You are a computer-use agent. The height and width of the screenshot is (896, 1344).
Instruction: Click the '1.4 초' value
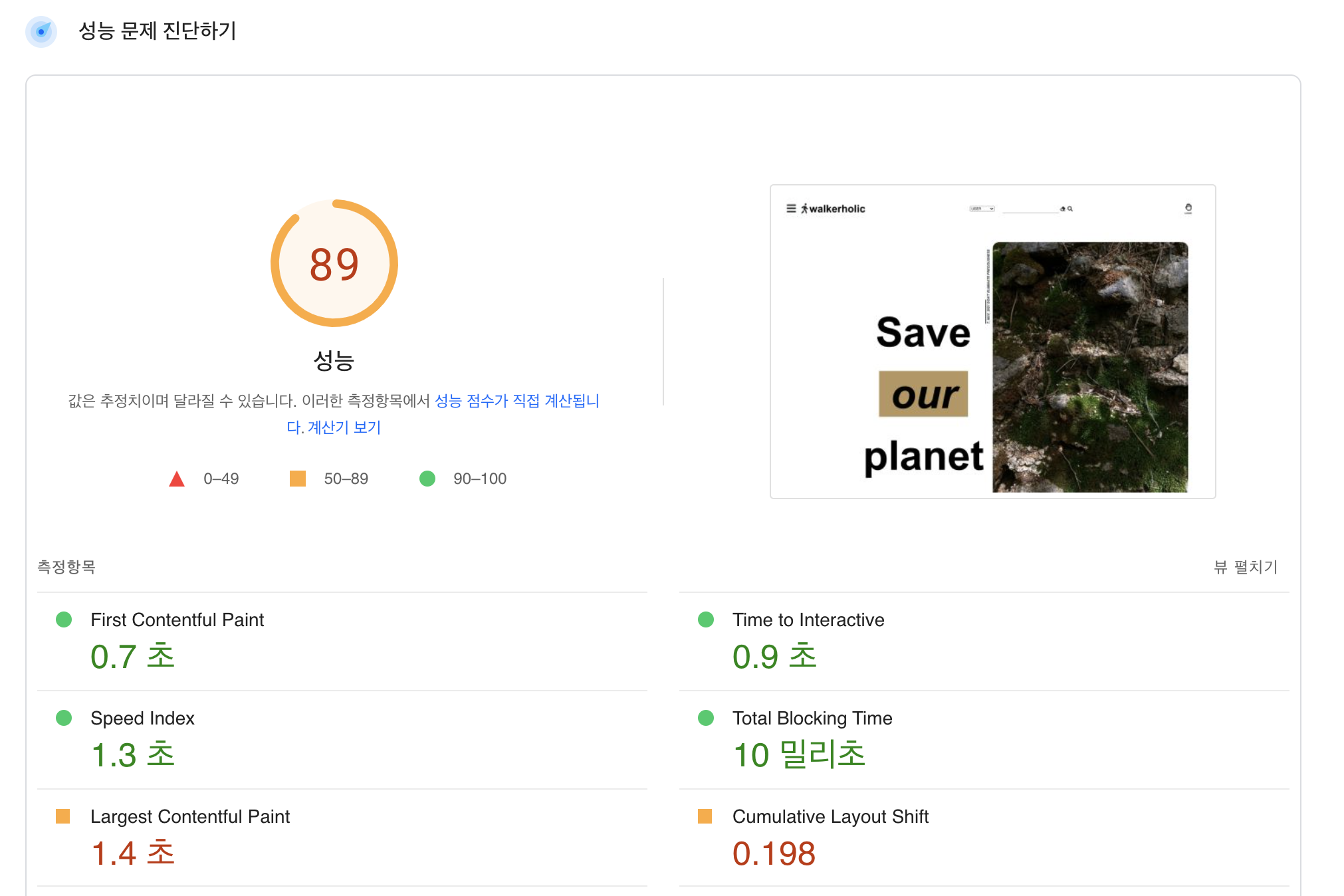133,853
